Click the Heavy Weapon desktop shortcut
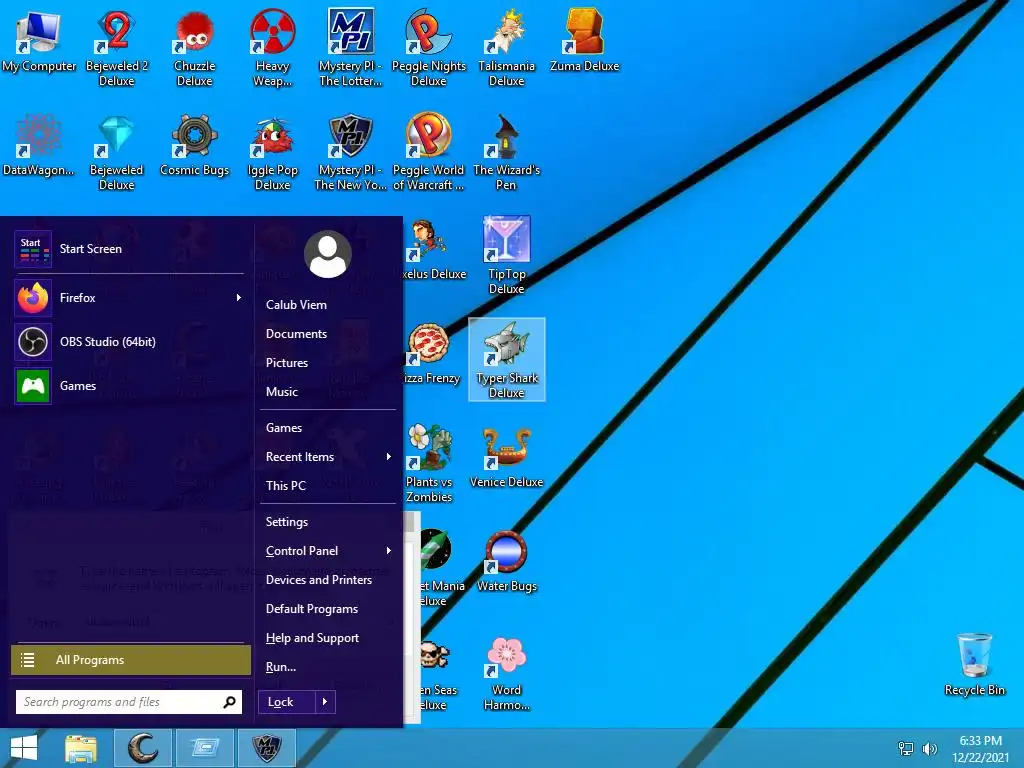Viewport: 1024px width, 768px height. click(272, 48)
